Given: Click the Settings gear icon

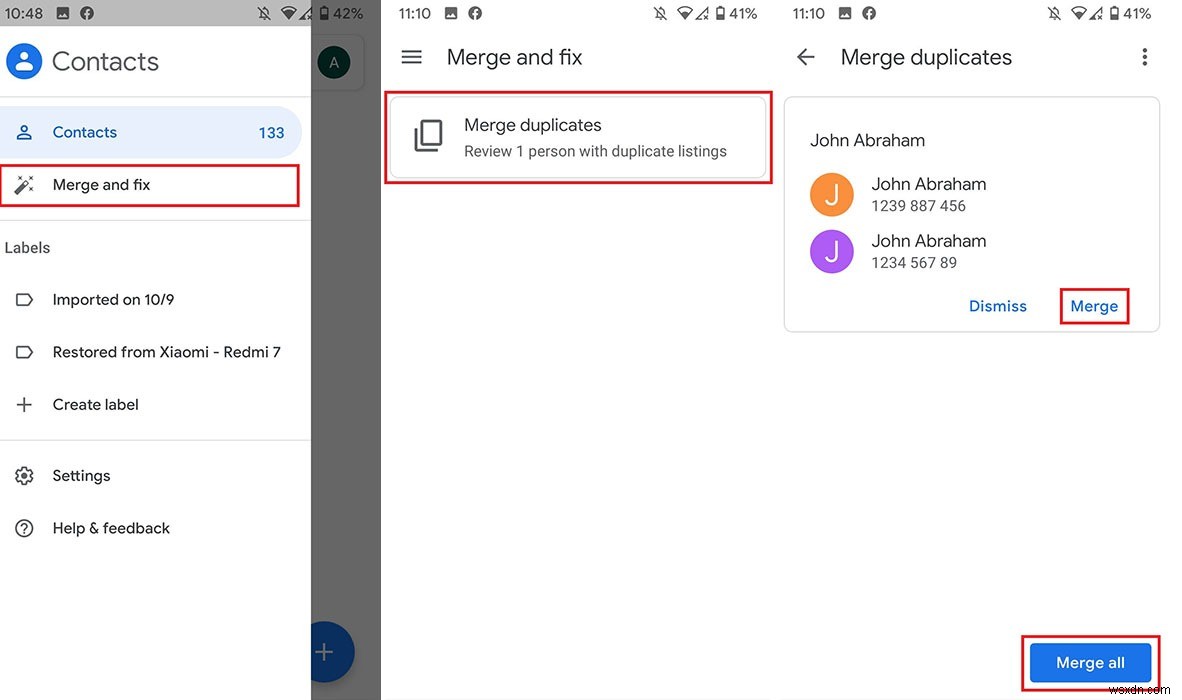Looking at the screenshot, I should pos(24,475).
